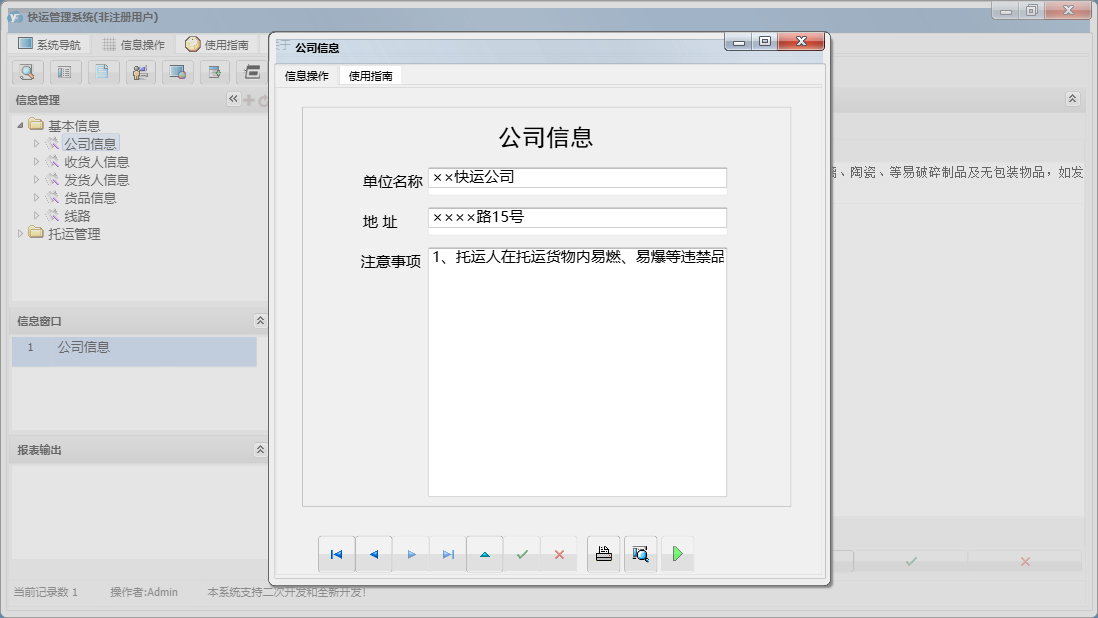The height and width of the screenshot is (618, 1098).
Task: Confirm changes with the green checkmark
Action: coord(522,553)
